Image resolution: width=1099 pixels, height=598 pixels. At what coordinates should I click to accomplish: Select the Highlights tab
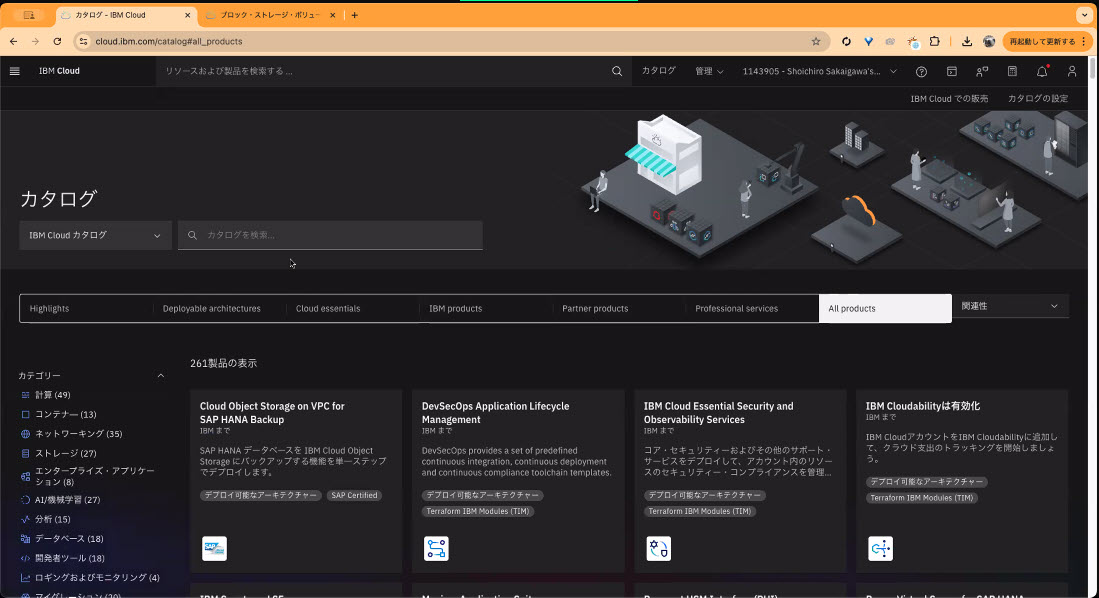pos(86,308)
